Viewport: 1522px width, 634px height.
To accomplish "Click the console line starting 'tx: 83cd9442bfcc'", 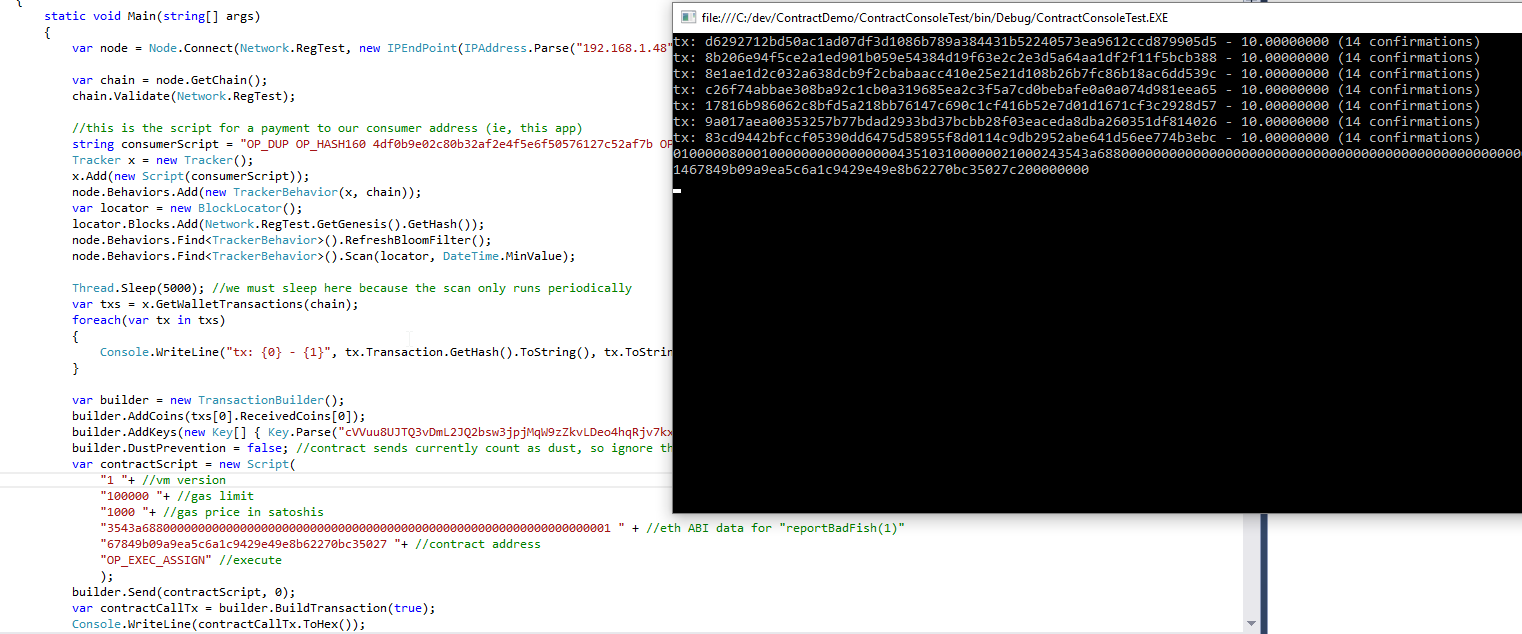I will [1077, 138].
